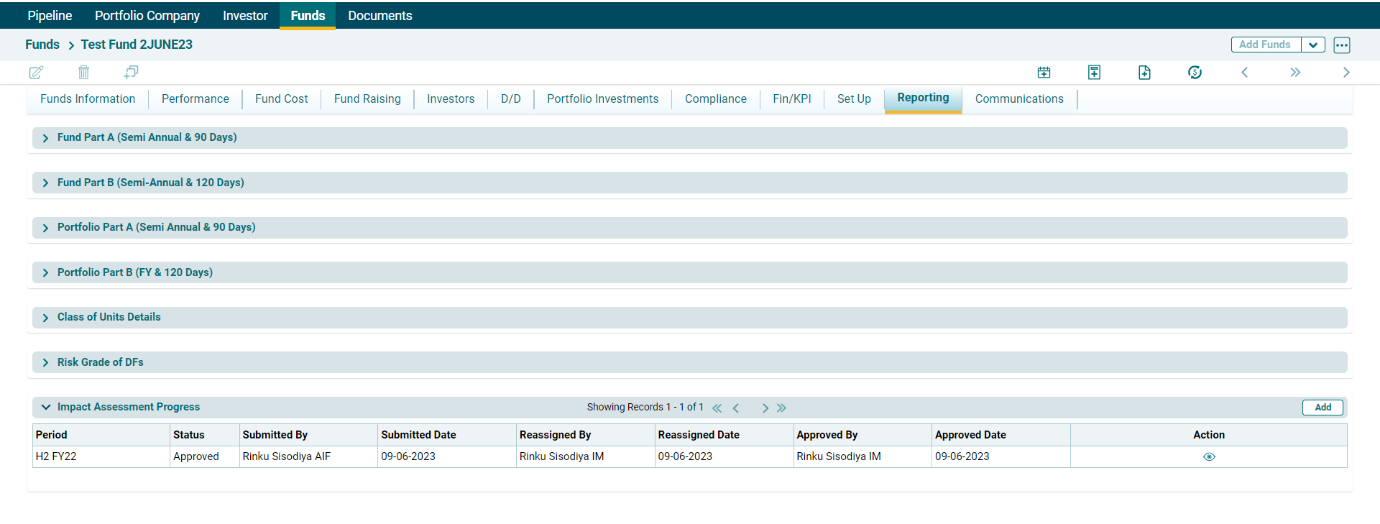The height and width of the screenshot is (524, 1380).
Task: Click the Funds breadcrumb link
Action: click(x=42, y=45)
